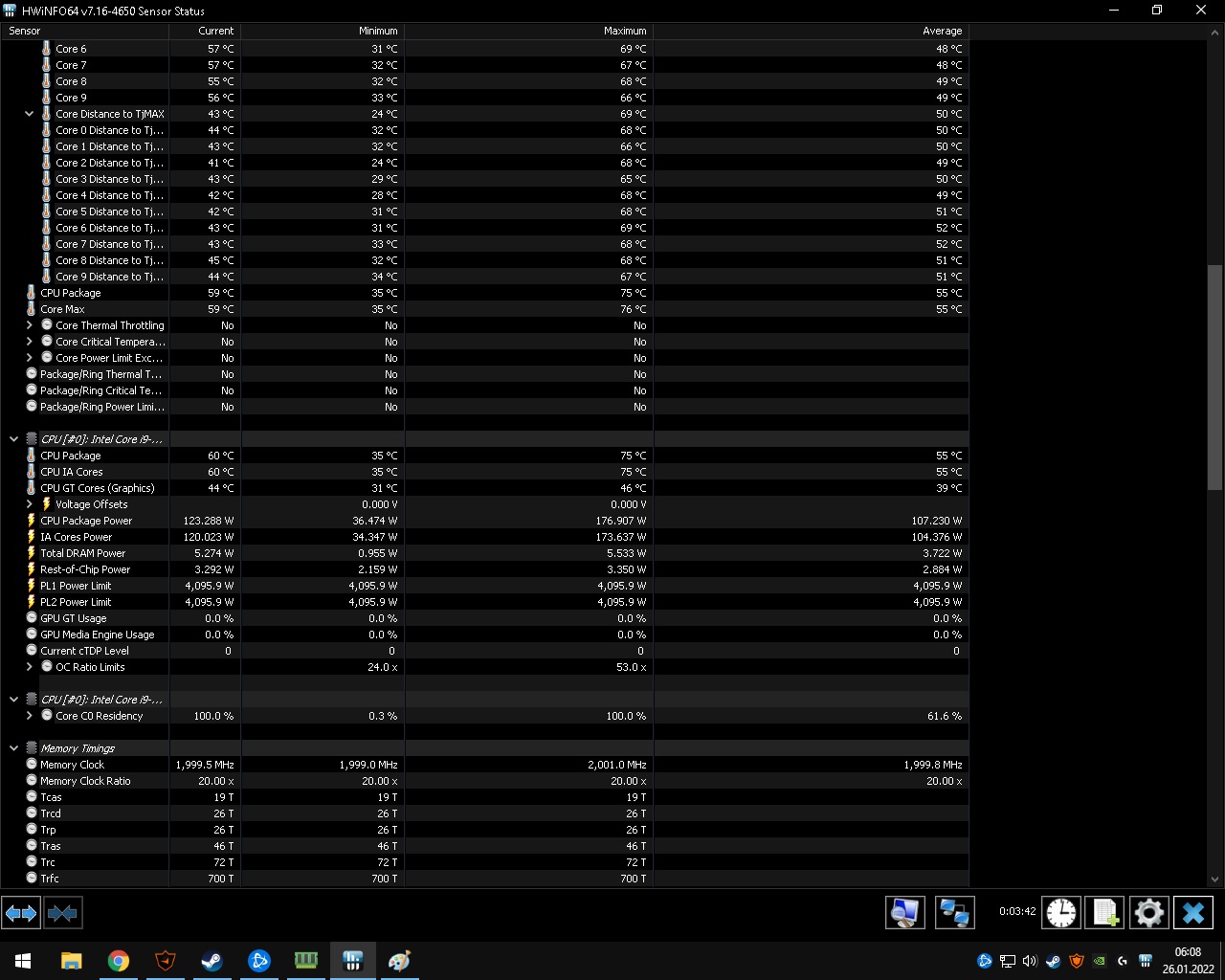Select the Current cTDP Level row
This screenshot has height=980, width=1225.
pos(484,651)
